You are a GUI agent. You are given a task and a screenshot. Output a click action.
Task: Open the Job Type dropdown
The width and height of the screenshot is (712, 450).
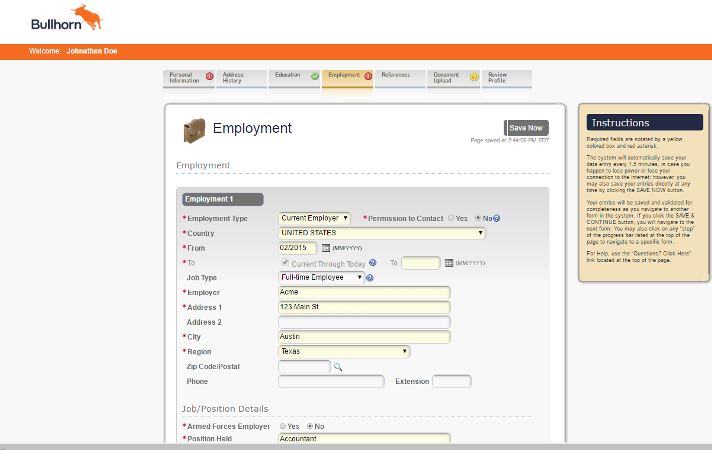point(321,277)
